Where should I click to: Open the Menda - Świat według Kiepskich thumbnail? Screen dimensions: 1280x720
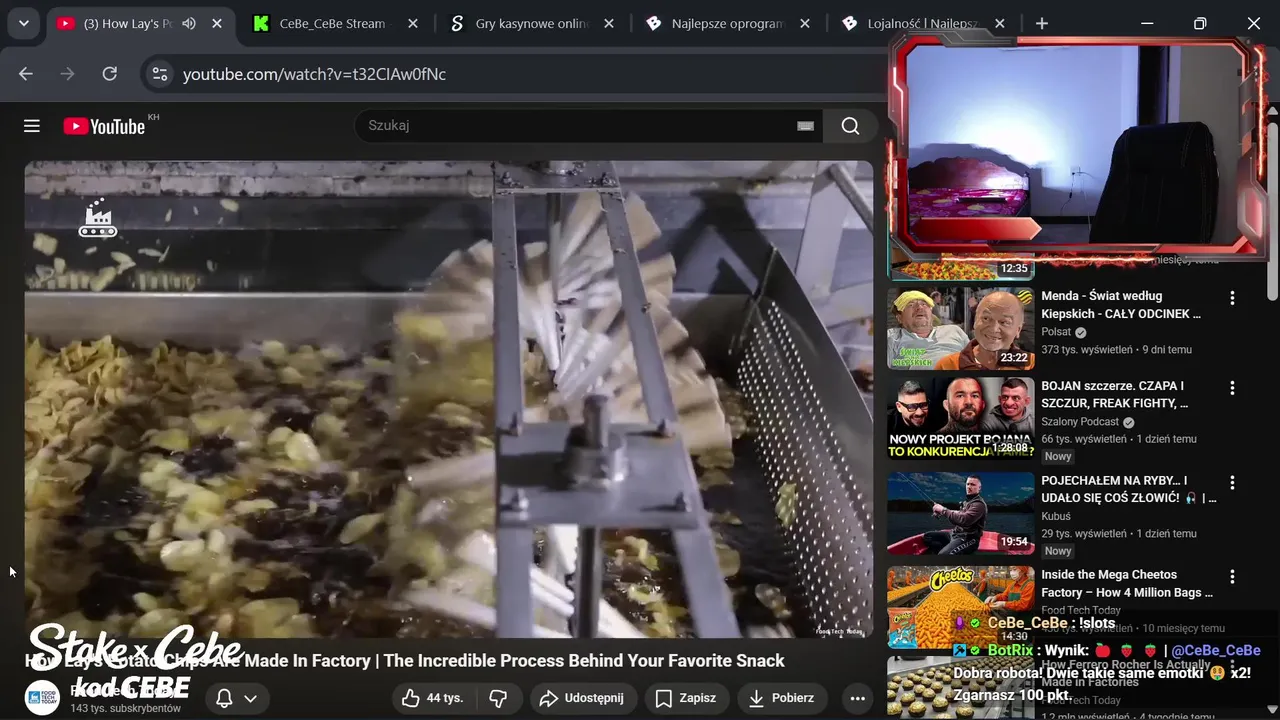click(x=961, y=328)
